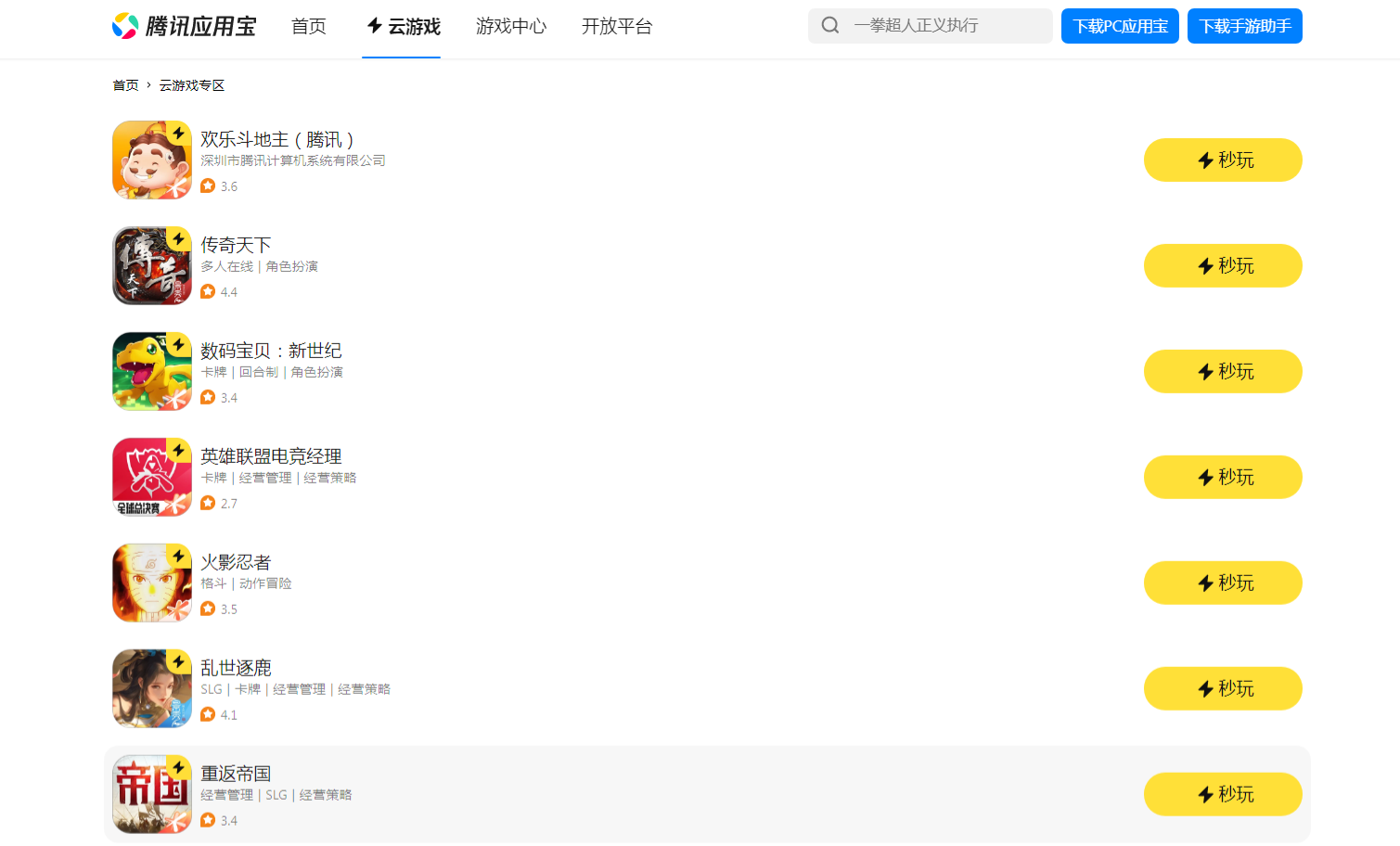Go to 首页 tab in navigation
The image size is (1400, 846).
[x=309, y=26]
